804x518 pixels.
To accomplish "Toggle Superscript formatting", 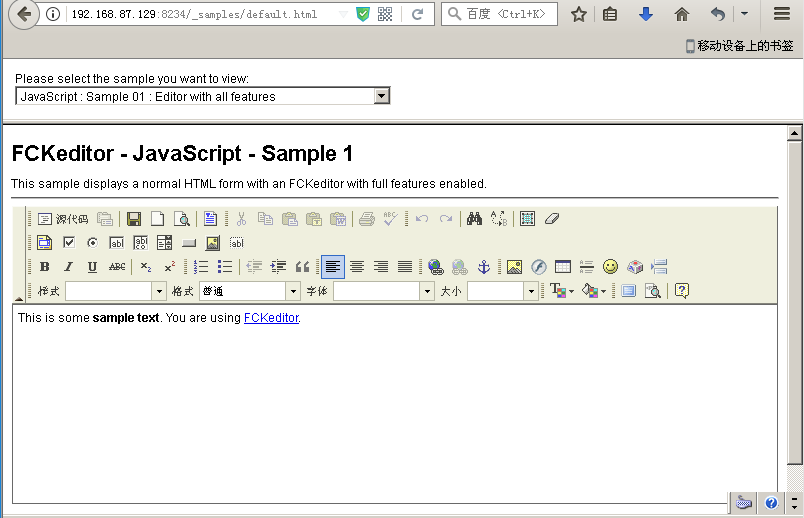I will point(170,267).
